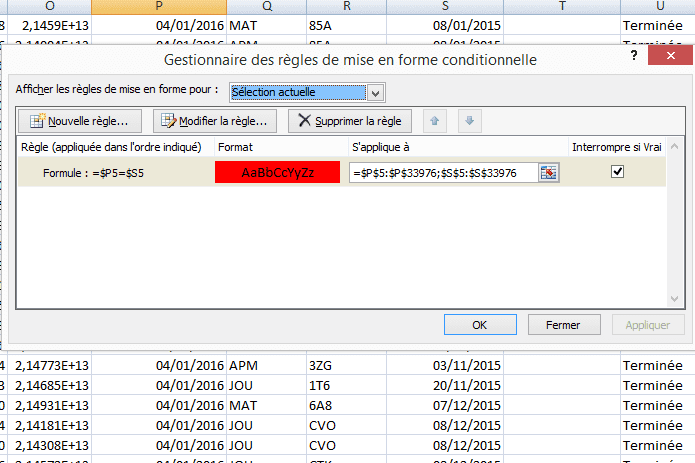
Task: Click cell 2,14308E+13
Action: pyautogui.click(x=50, y=445)
